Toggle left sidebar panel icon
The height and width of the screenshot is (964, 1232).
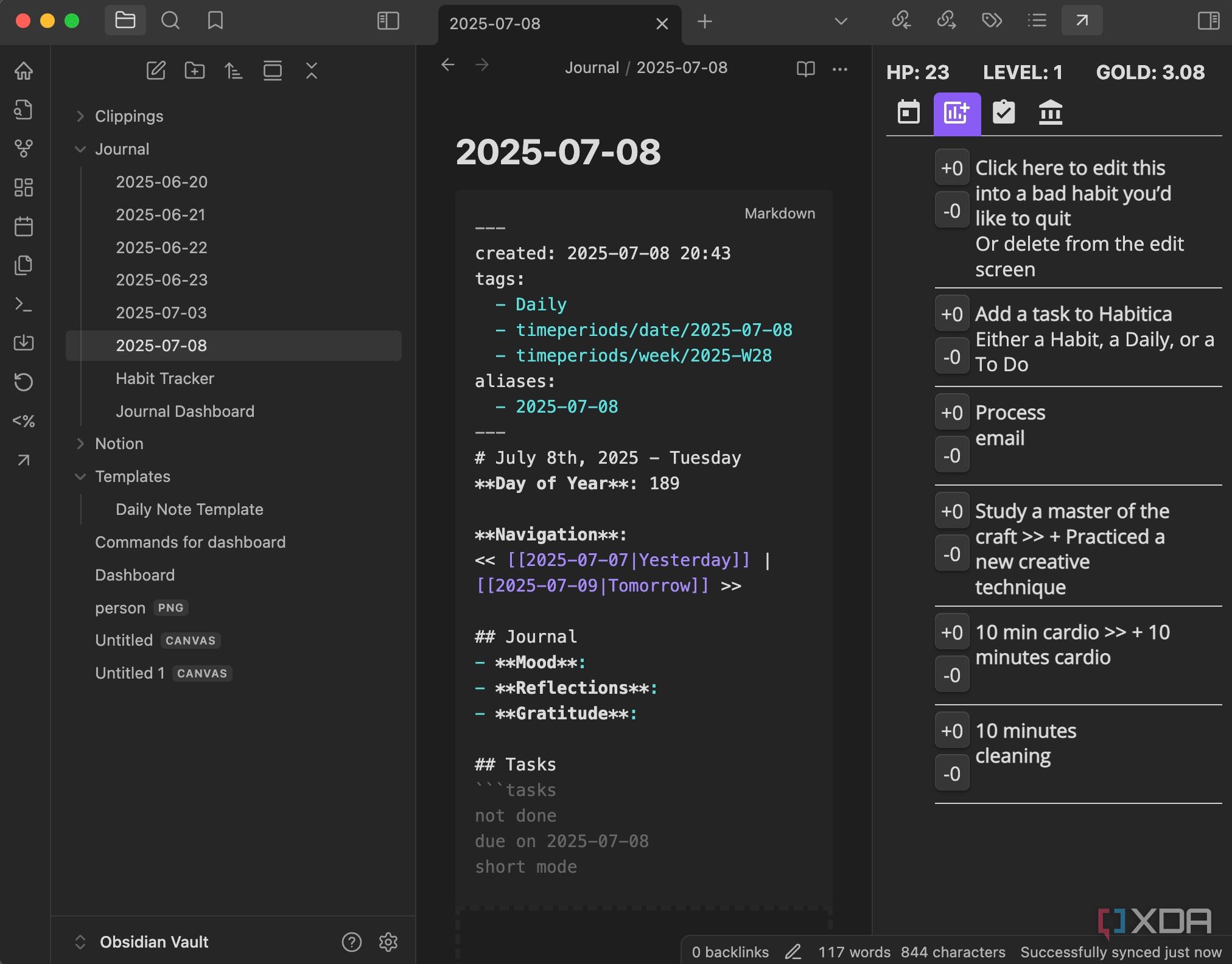tap(388, 21)
